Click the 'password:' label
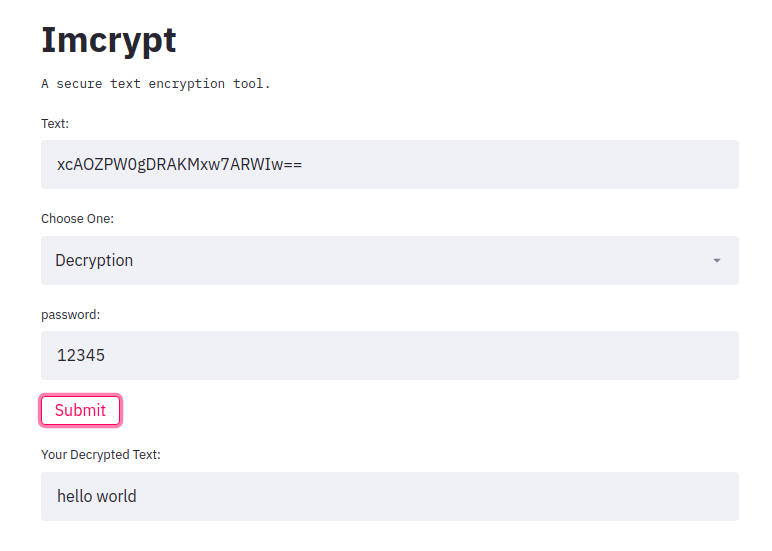Image resolution: width=772 pixels, height=551 pixels. (71, 314)
